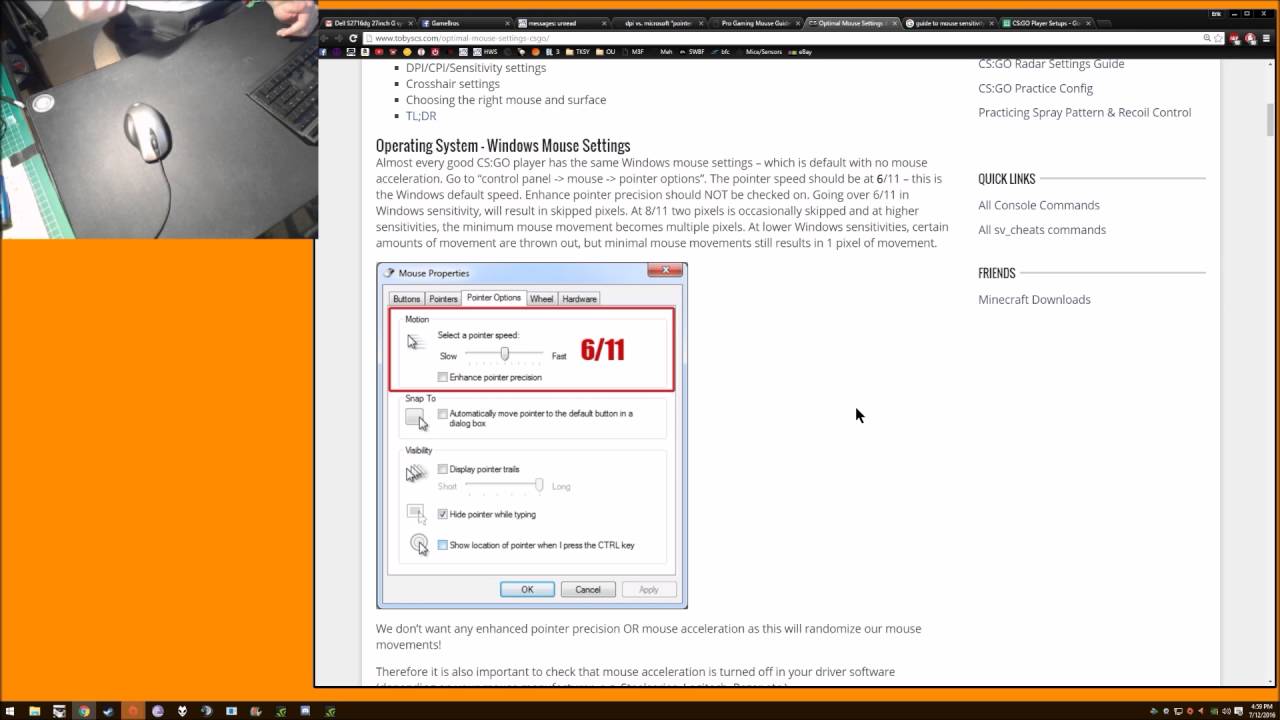Open the Discord taskbar icon
Viewport: 1280px width, 720px height.
pyautogui.click(x=305, y=711)
